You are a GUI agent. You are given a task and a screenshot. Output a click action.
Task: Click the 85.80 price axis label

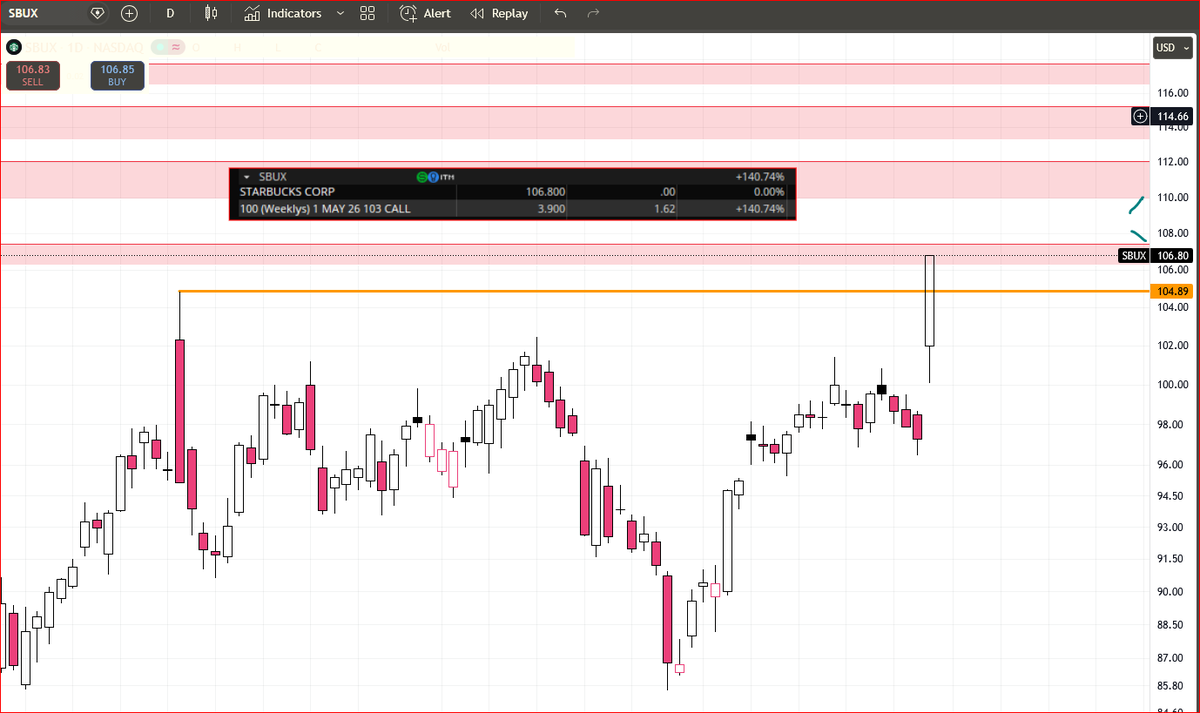point(1172,686)
